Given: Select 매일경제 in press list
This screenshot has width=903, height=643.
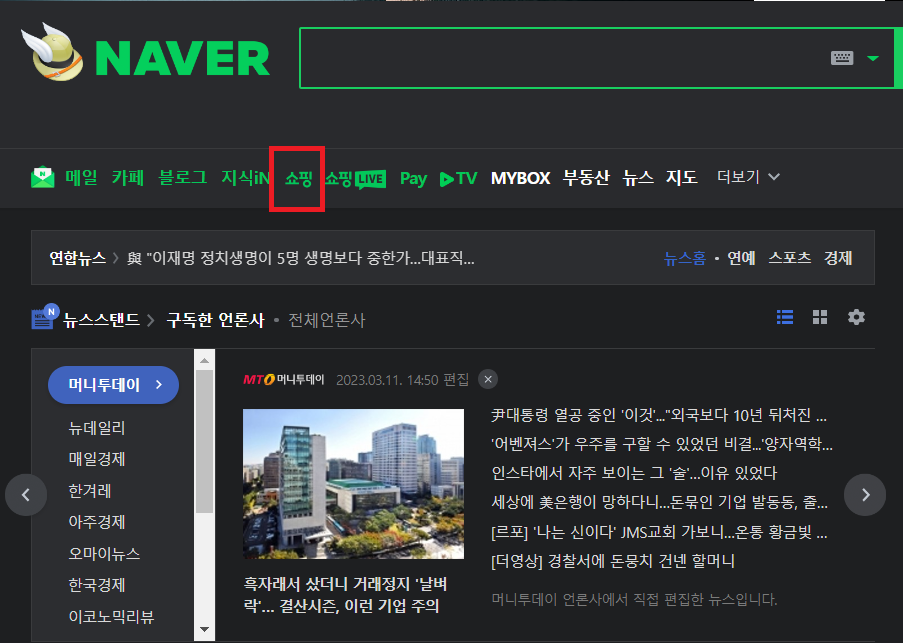Looking at the screenshot, I should 97,459.
